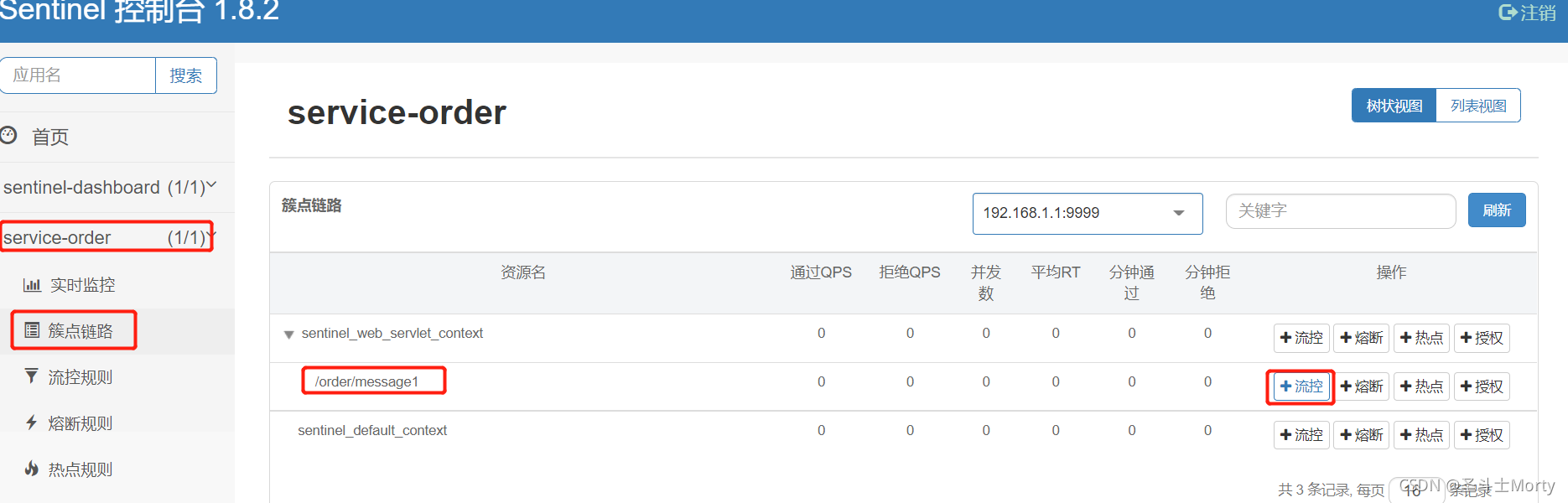Screen dimensions: 1568x503
Task: Go to 首页 home link
Action: [50, 137]
